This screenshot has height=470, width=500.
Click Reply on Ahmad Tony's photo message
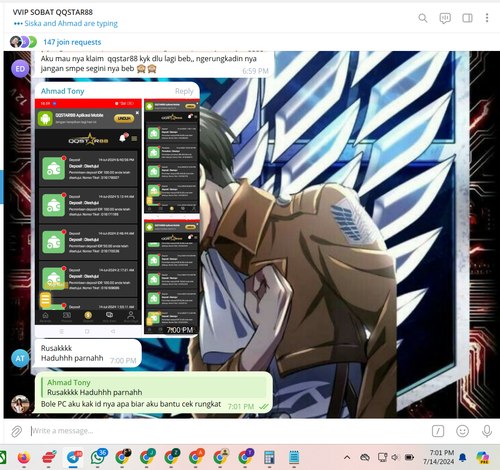[184, 91]
